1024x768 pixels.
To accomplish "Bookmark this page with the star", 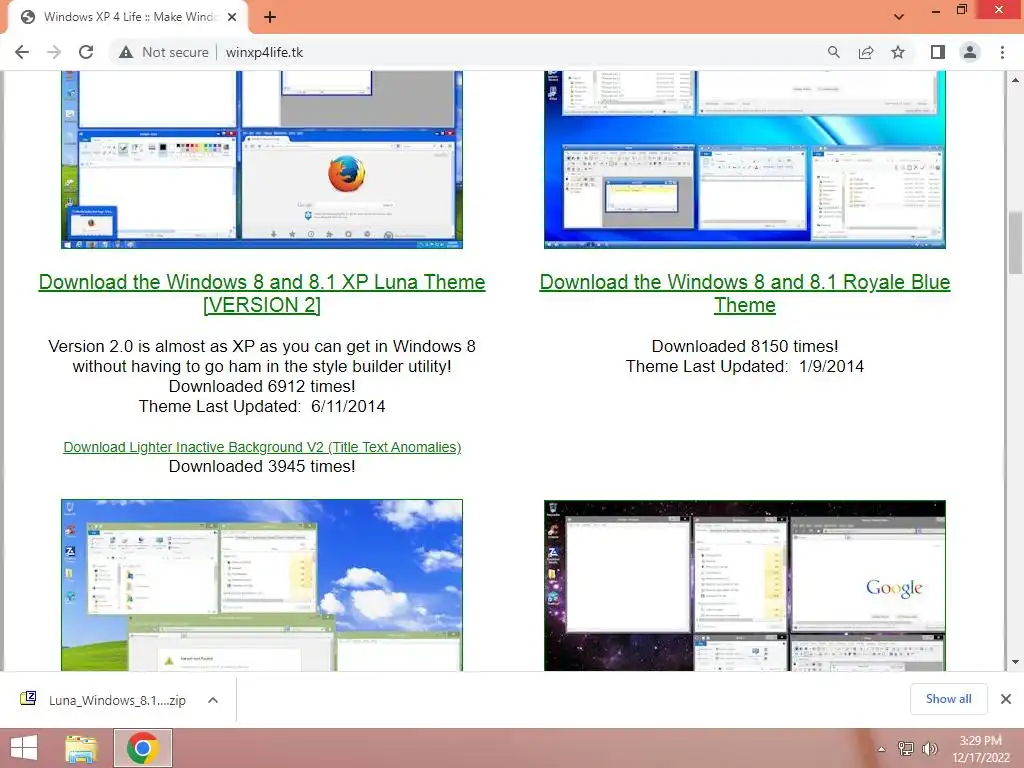I will [x=898, y=52].
